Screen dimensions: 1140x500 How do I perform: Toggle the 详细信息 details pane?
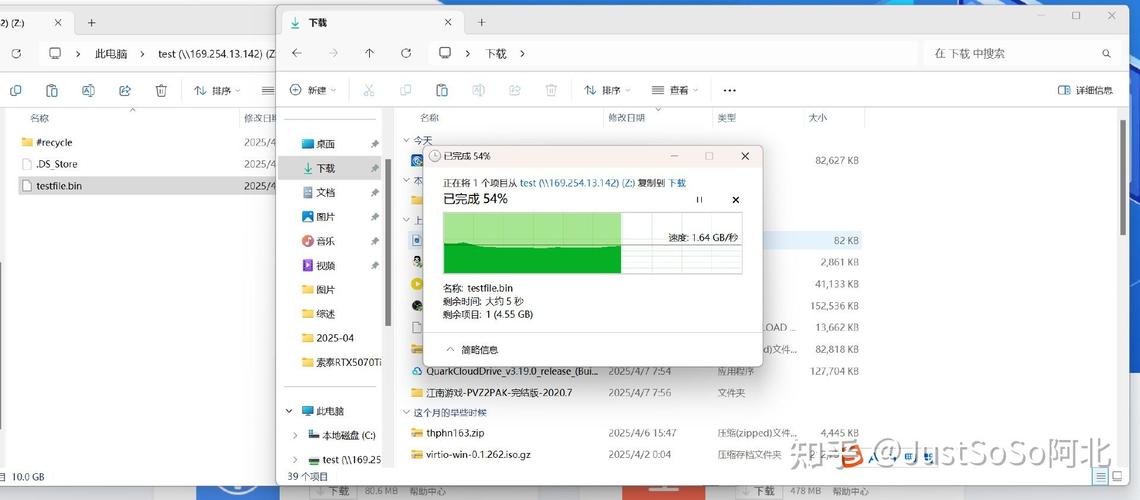[1085, 90]
